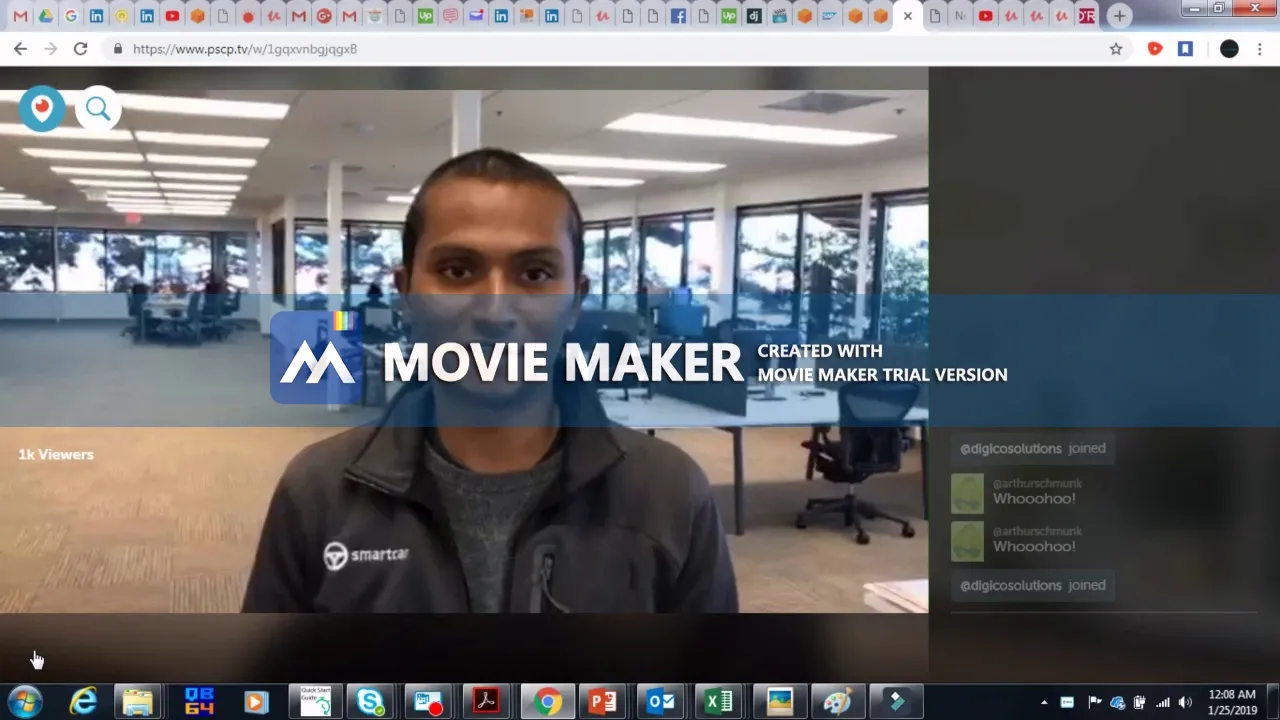Open Paint from the taskbar
Viewport: 1280px width, 720px height.
[837, 702]
